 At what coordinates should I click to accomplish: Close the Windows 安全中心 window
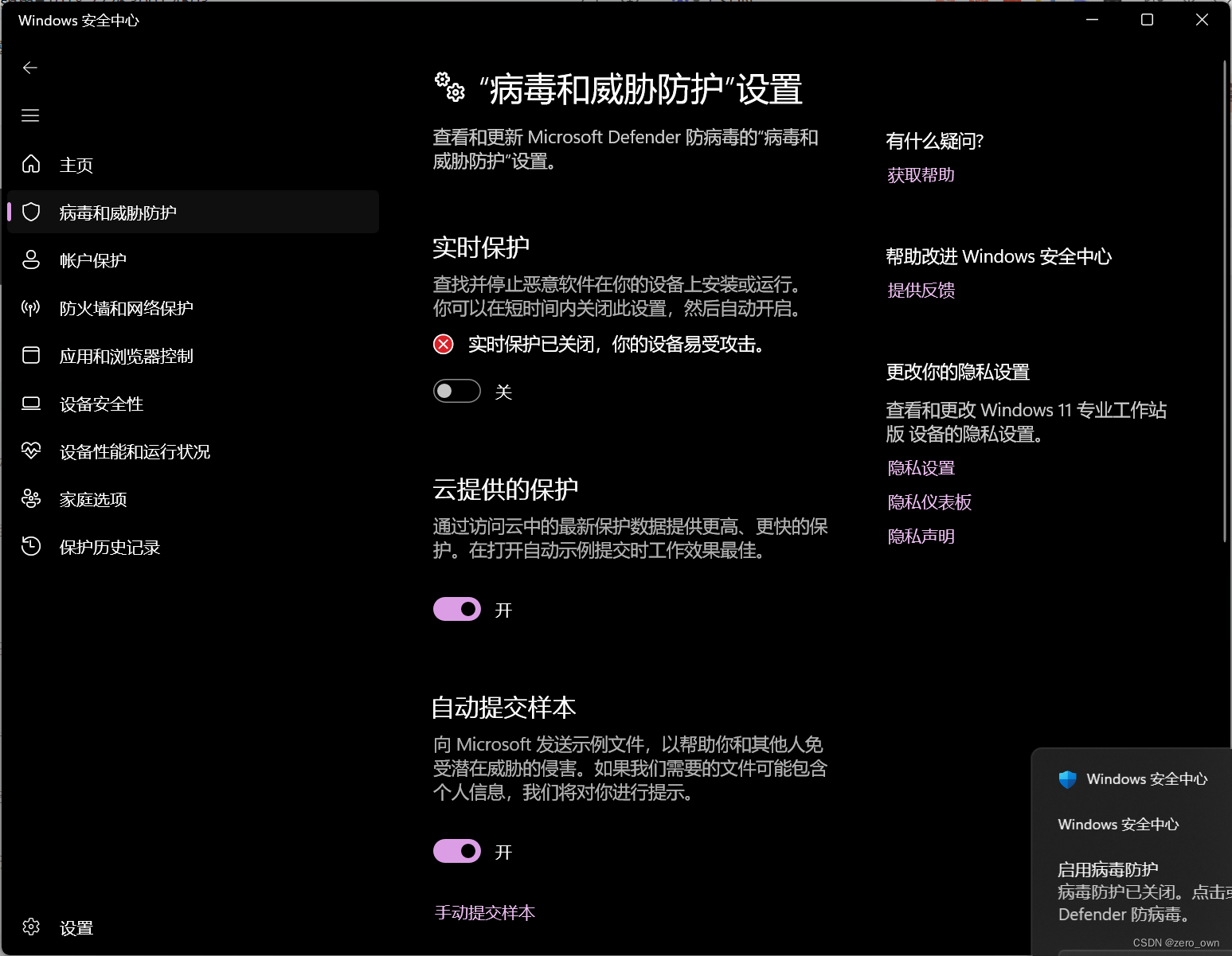click(x=1203, y=20)
